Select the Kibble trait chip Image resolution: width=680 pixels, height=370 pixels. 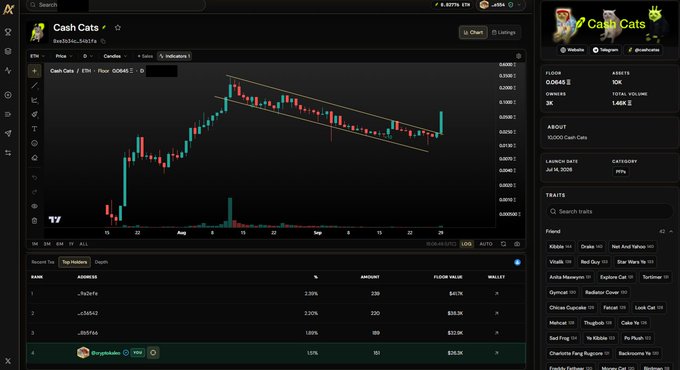[560, 247]
